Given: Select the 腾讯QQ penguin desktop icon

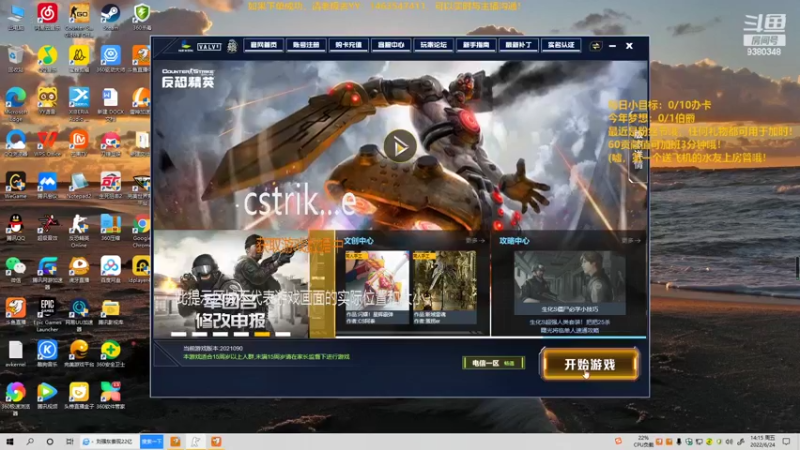Looking at the screenshot, I should pos(16,228).
